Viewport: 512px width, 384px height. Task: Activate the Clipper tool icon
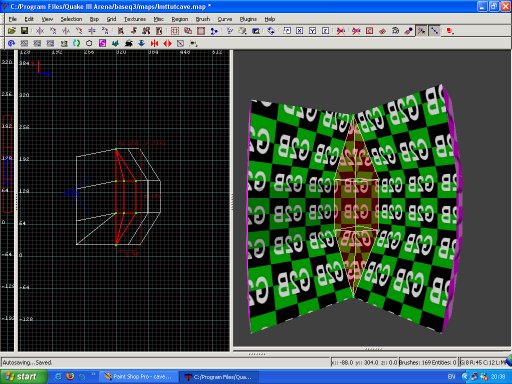pos(214,31)
